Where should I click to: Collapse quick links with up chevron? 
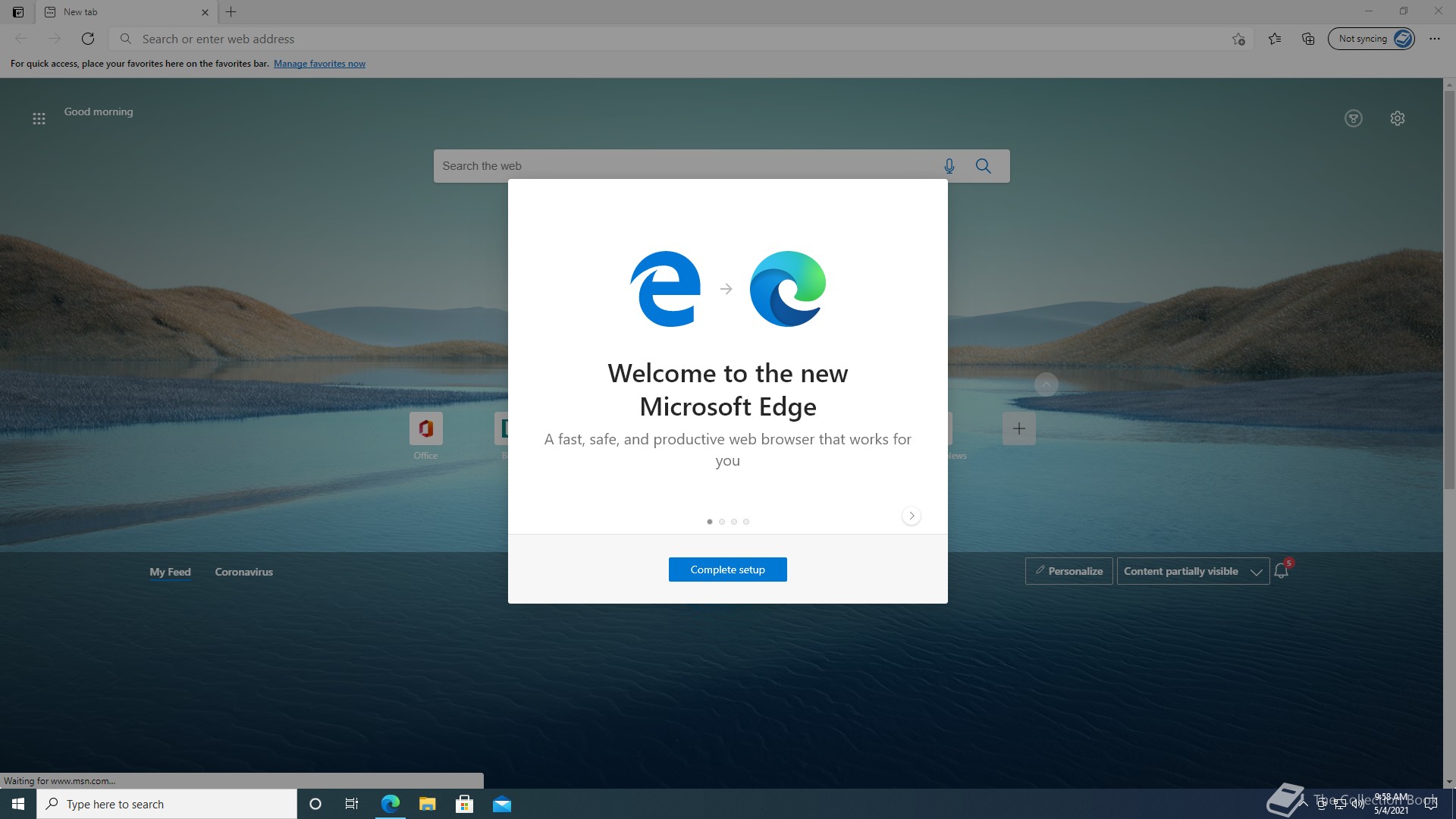1046,385
